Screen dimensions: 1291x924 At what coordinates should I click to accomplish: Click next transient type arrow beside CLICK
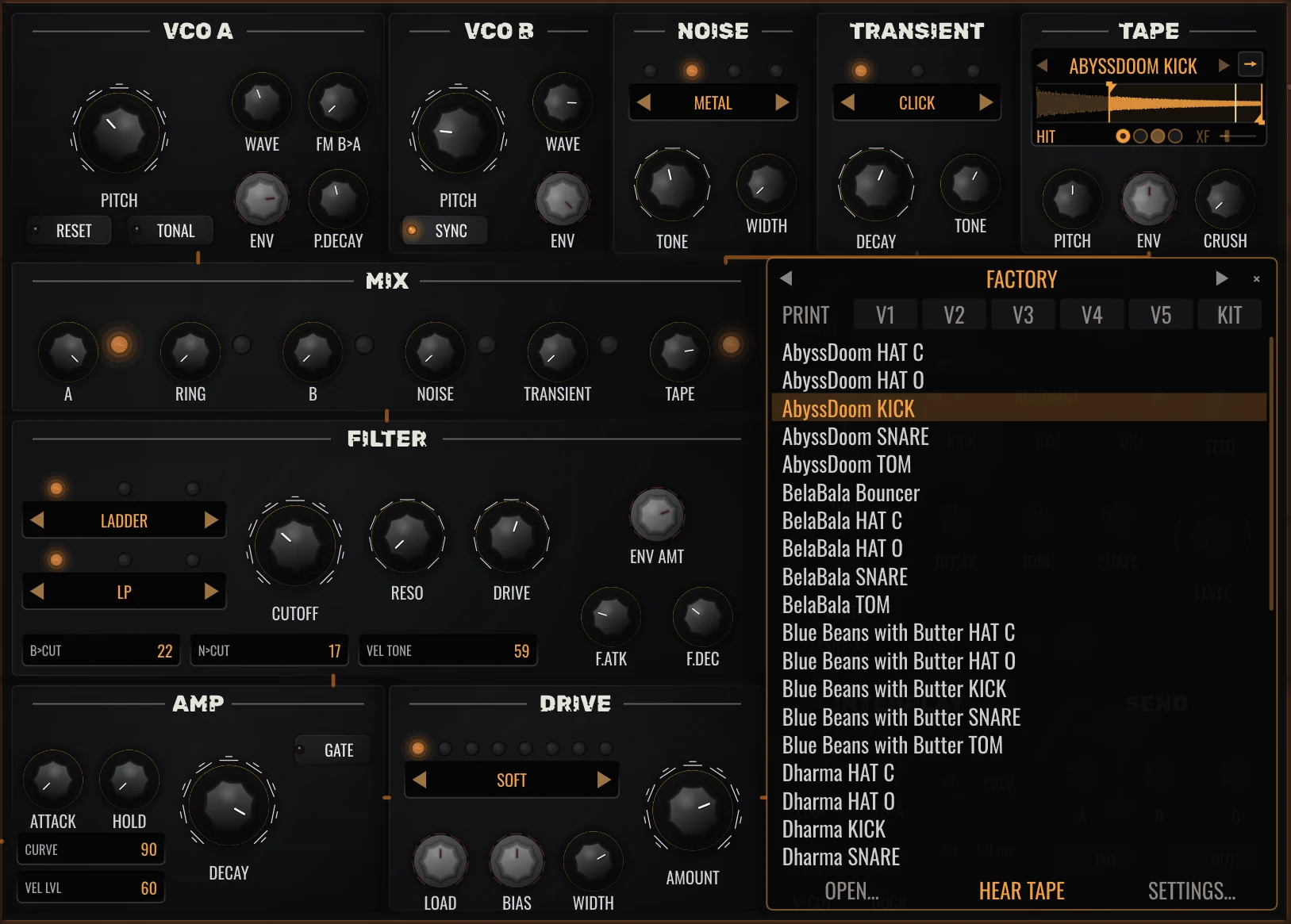click(x=986, y=102)
